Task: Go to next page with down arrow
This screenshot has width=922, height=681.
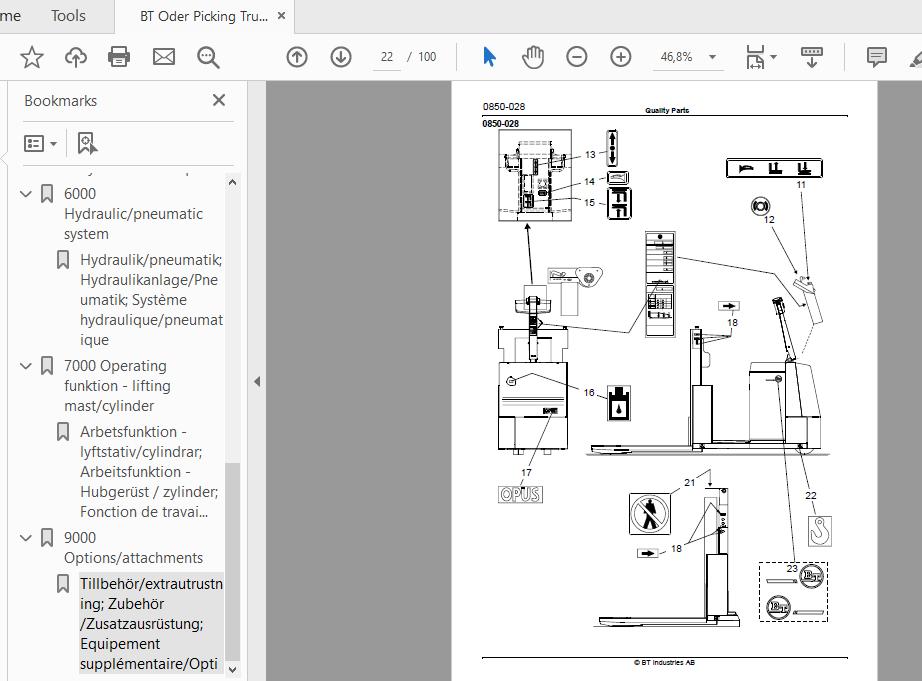Action: coord(341,57)
